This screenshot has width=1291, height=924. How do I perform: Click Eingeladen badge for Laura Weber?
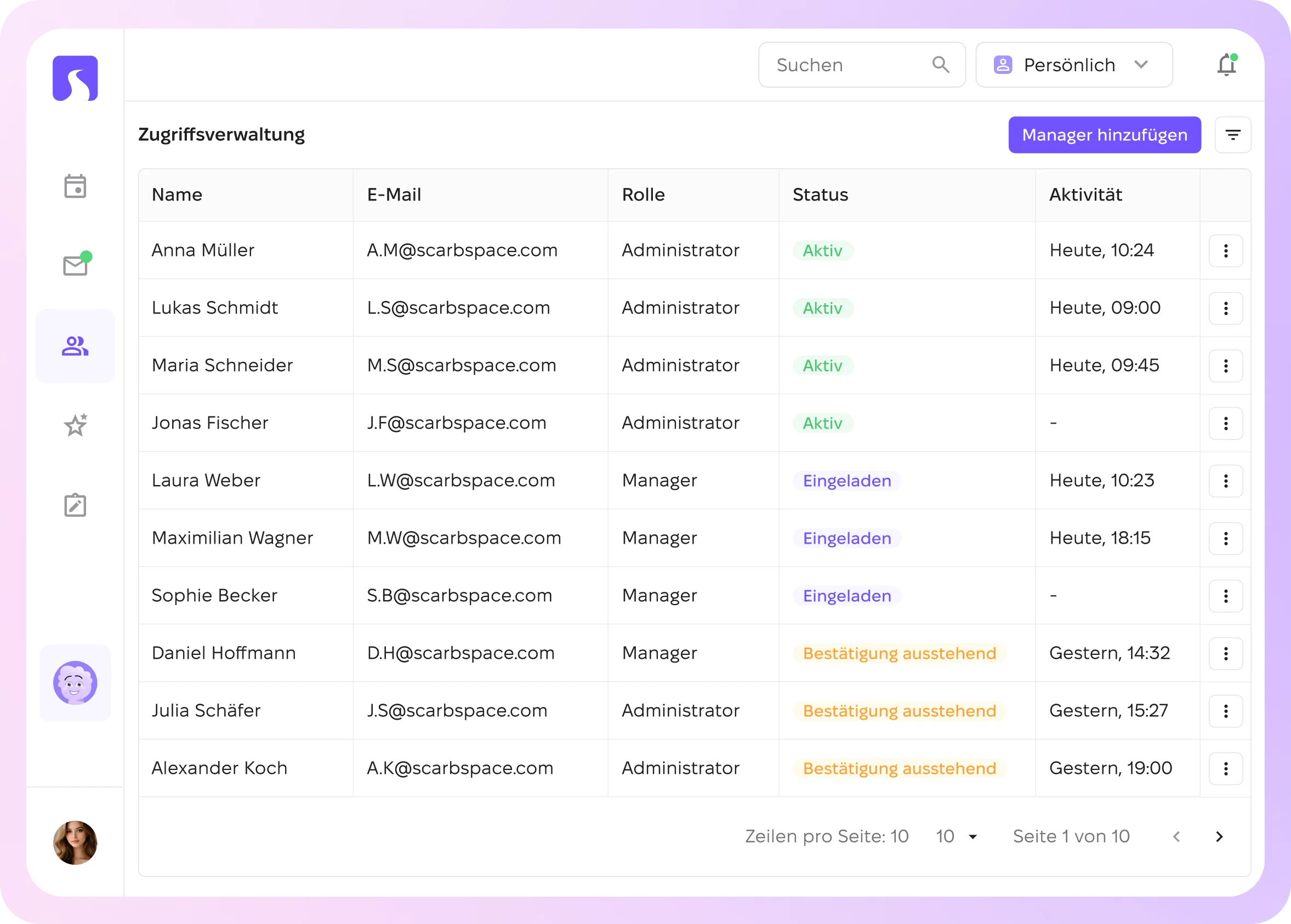tap(846, 481)
